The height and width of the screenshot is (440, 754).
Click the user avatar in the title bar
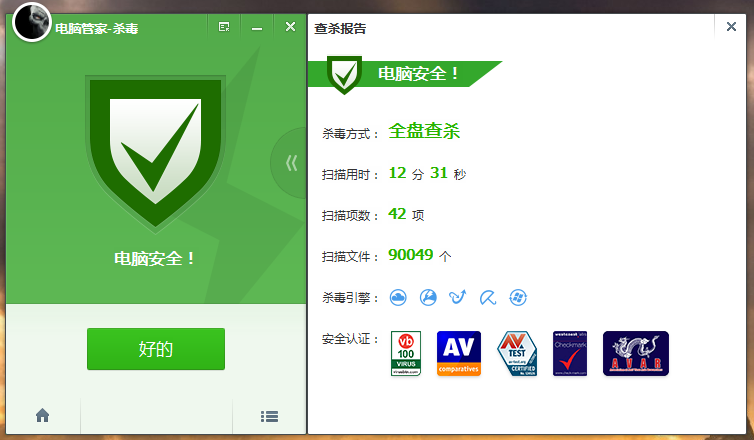[32, 22]
